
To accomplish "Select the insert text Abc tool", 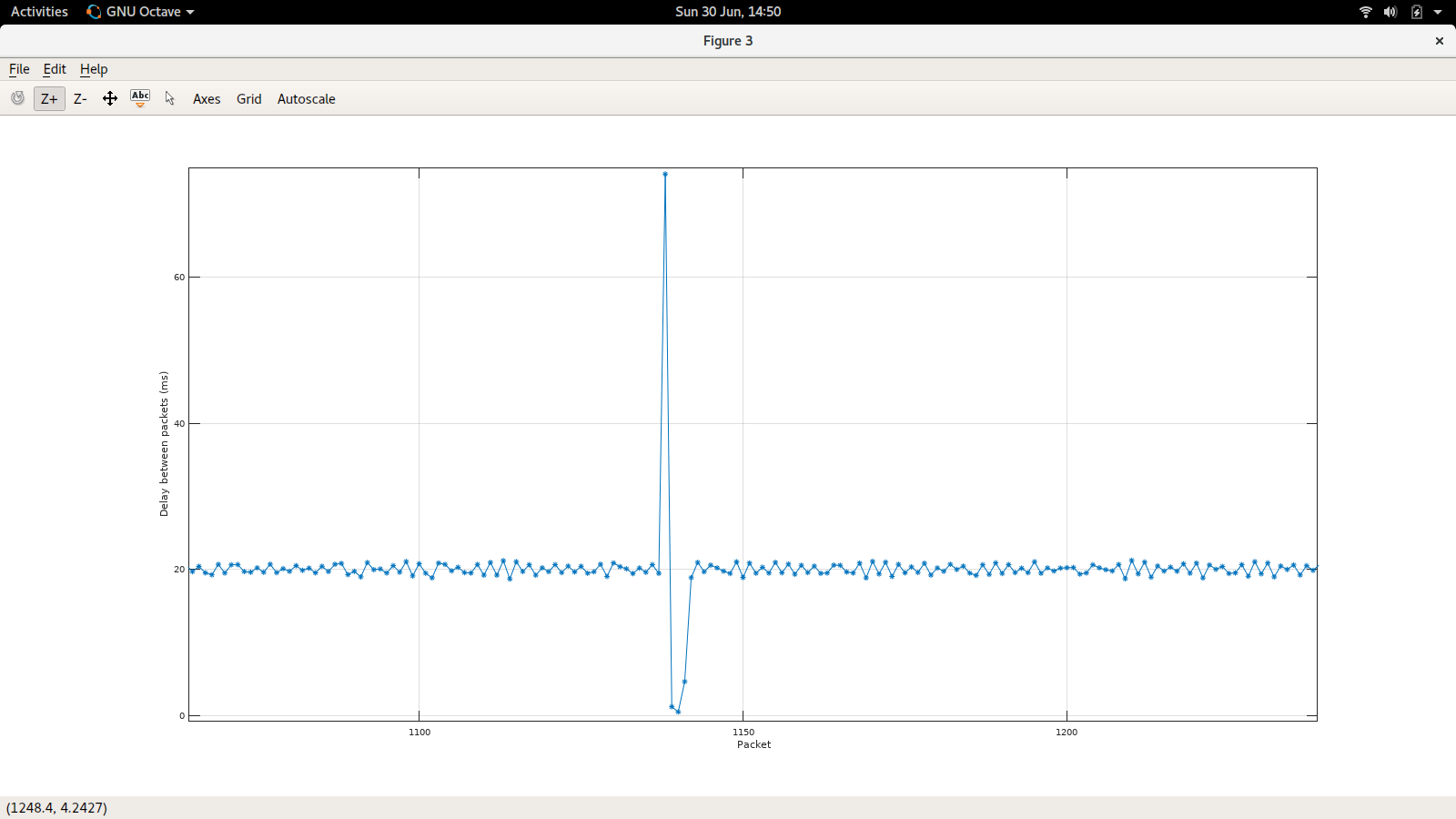I will pos(140,98).
